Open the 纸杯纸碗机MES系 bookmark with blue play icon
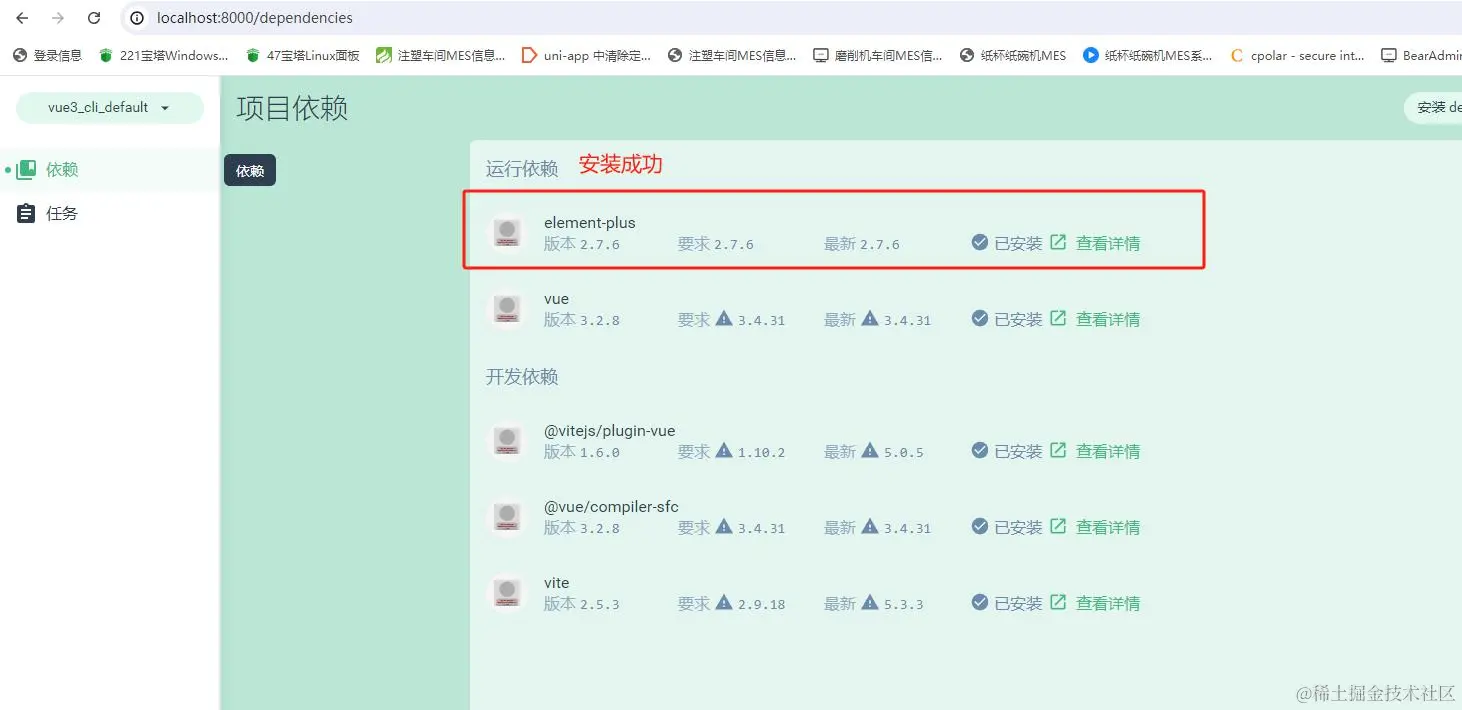 coord(1148,56)
